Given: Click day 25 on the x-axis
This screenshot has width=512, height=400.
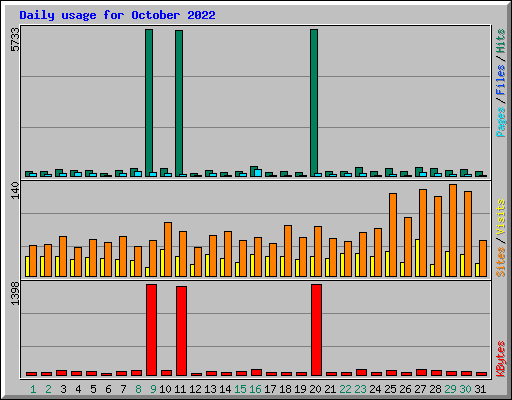Looking at the screenshot, I should pyautogui.click(x=390, y=389).
